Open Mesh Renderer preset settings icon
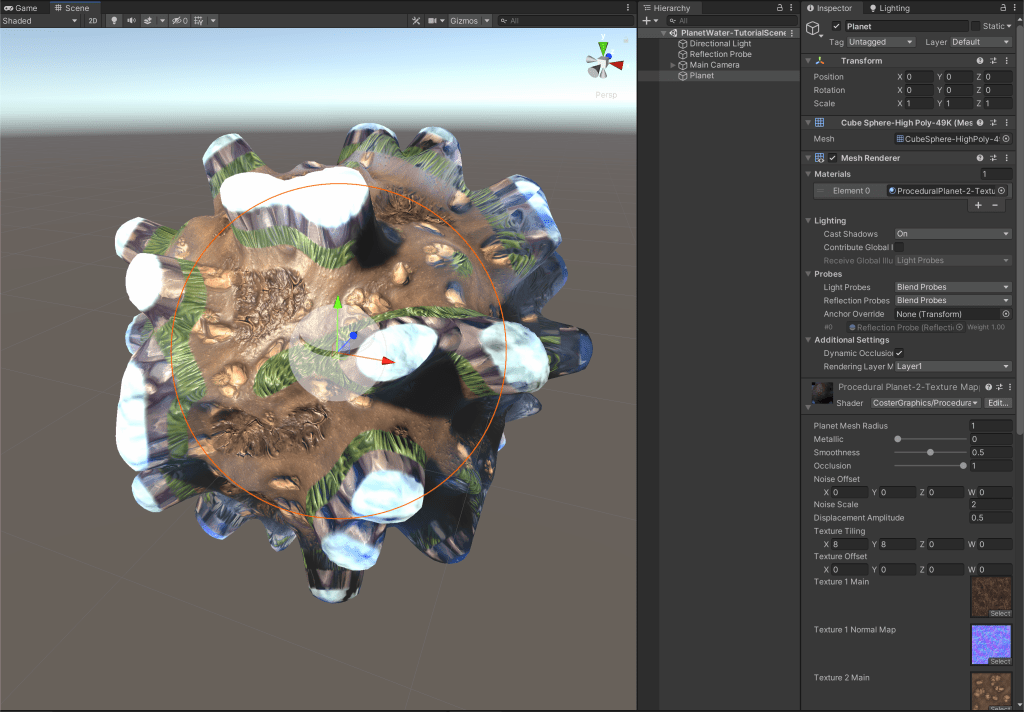 click(993, 158)
